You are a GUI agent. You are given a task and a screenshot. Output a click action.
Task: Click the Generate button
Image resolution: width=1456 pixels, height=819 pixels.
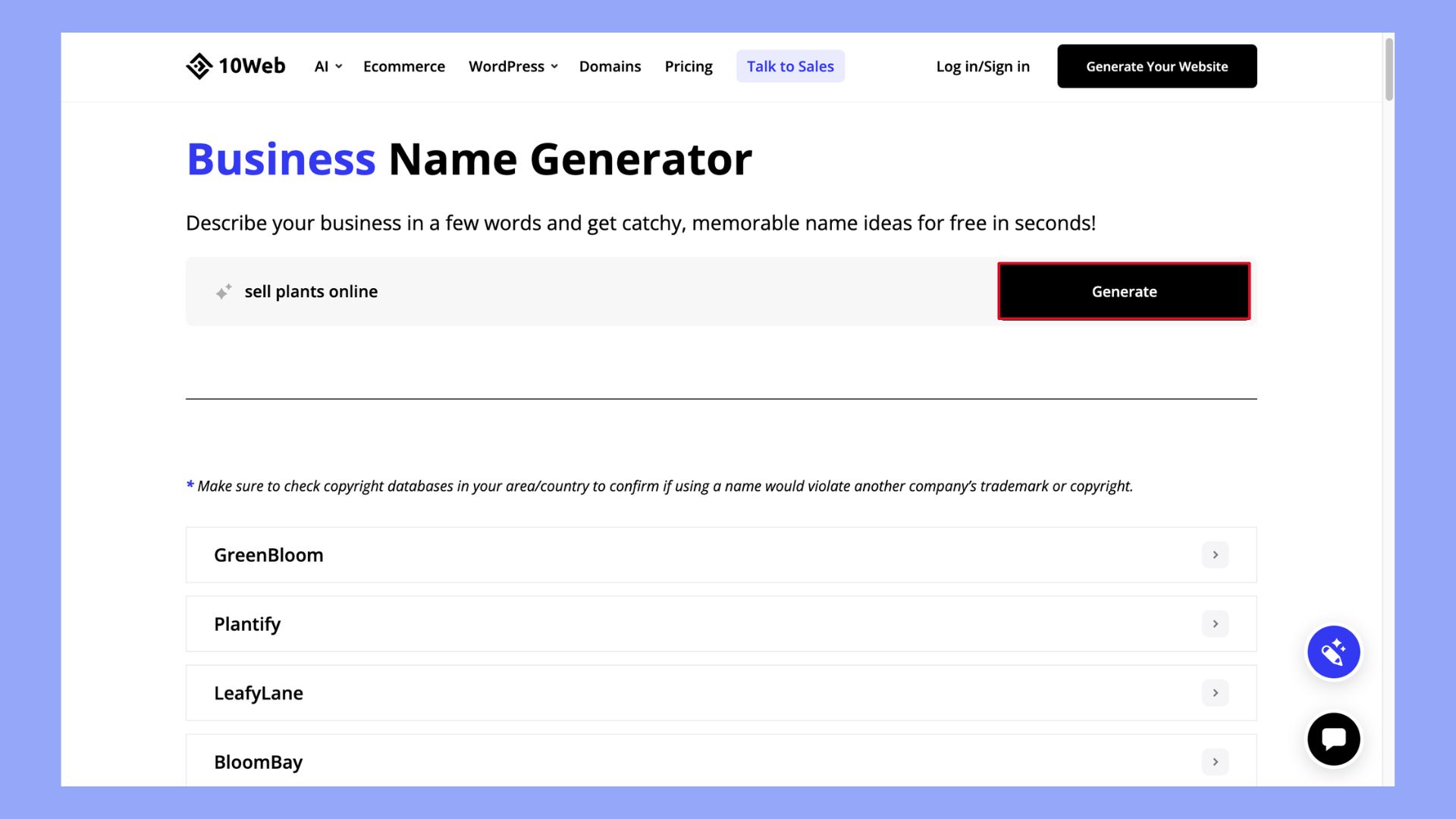pyautogui.click(x=1124, y=291)
